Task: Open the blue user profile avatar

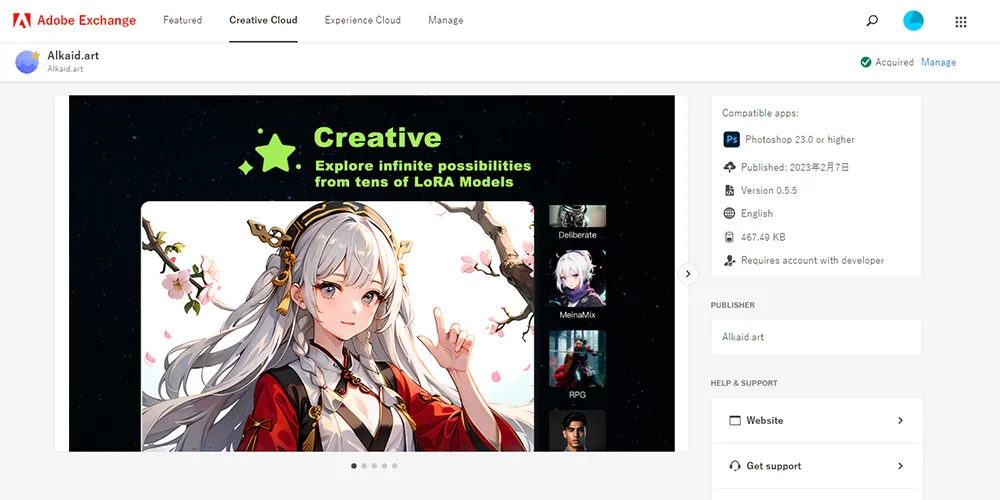Action: (x=913, y=21)
